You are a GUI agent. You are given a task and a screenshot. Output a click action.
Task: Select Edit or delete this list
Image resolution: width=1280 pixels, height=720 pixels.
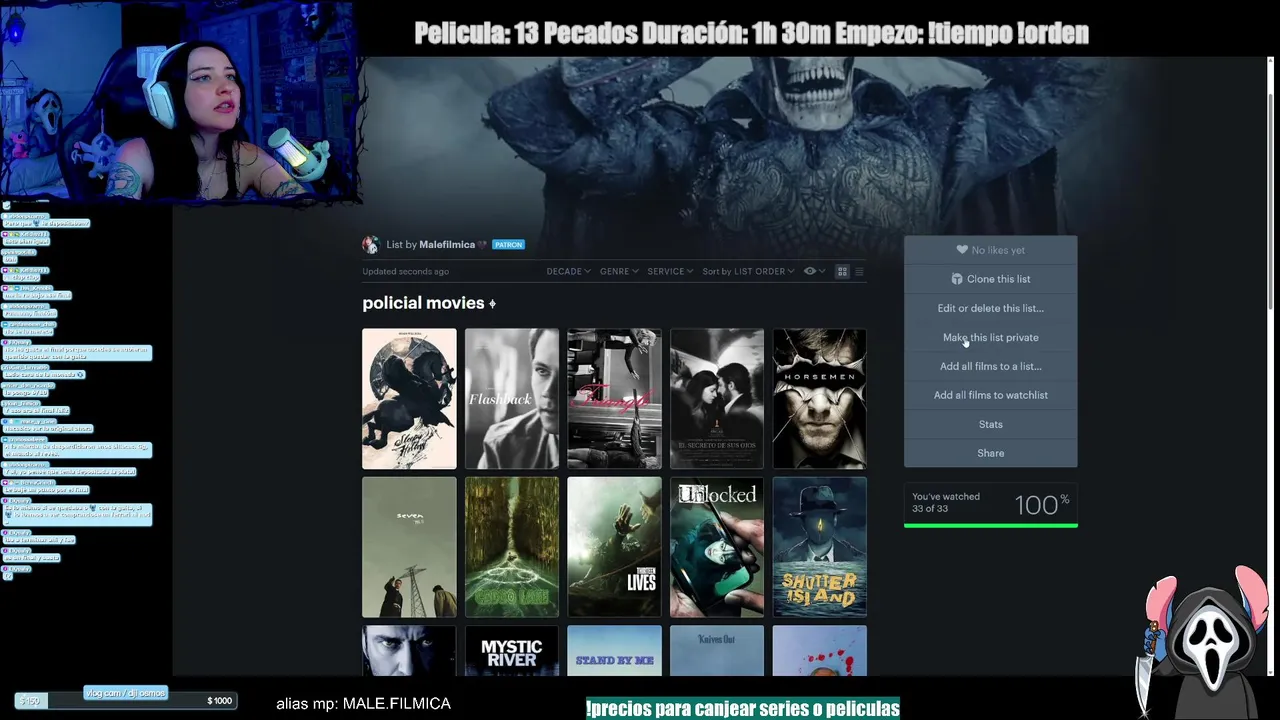coord(991,308)
